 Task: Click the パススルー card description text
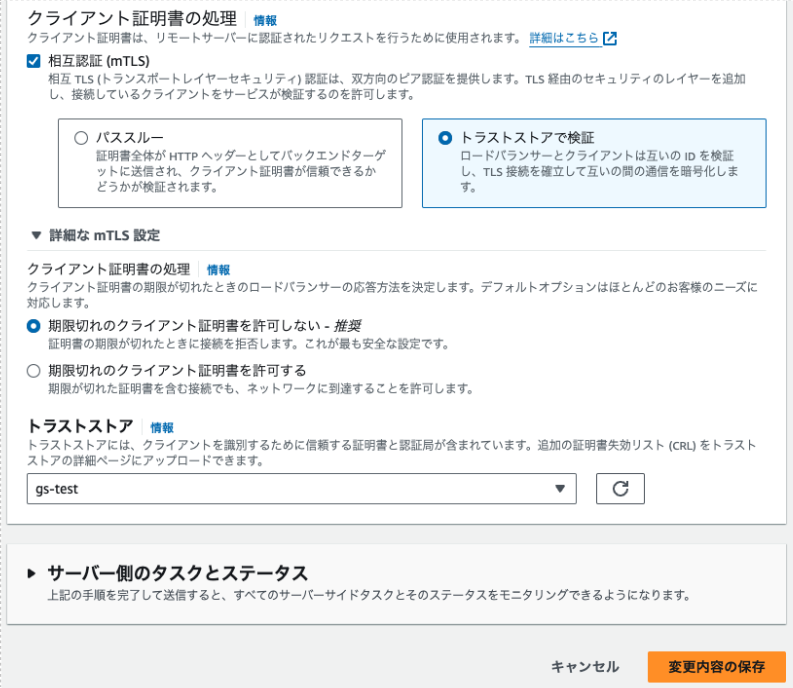click(x=242, y=172)
